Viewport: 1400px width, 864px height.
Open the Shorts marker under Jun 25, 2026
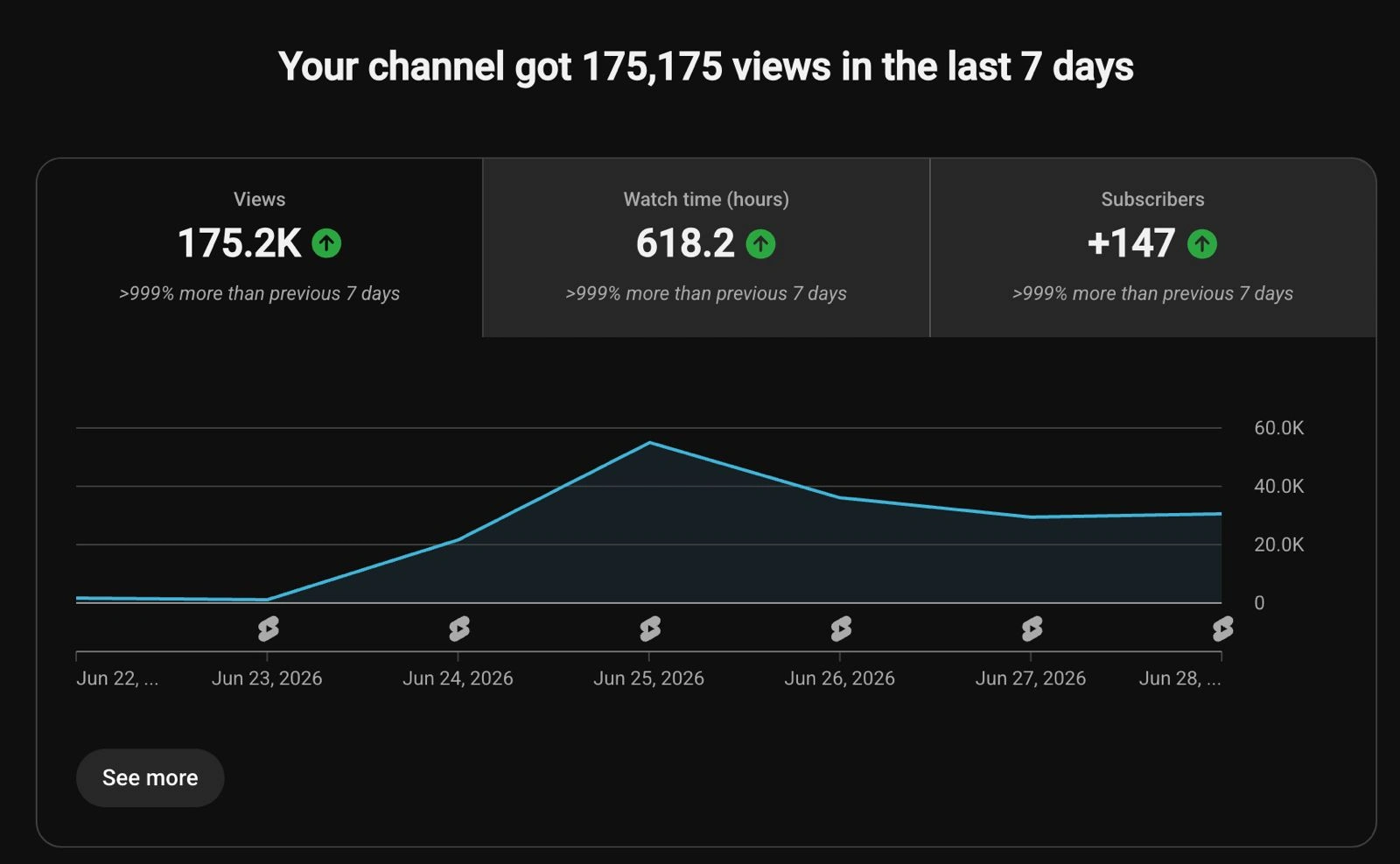(649, 629)
